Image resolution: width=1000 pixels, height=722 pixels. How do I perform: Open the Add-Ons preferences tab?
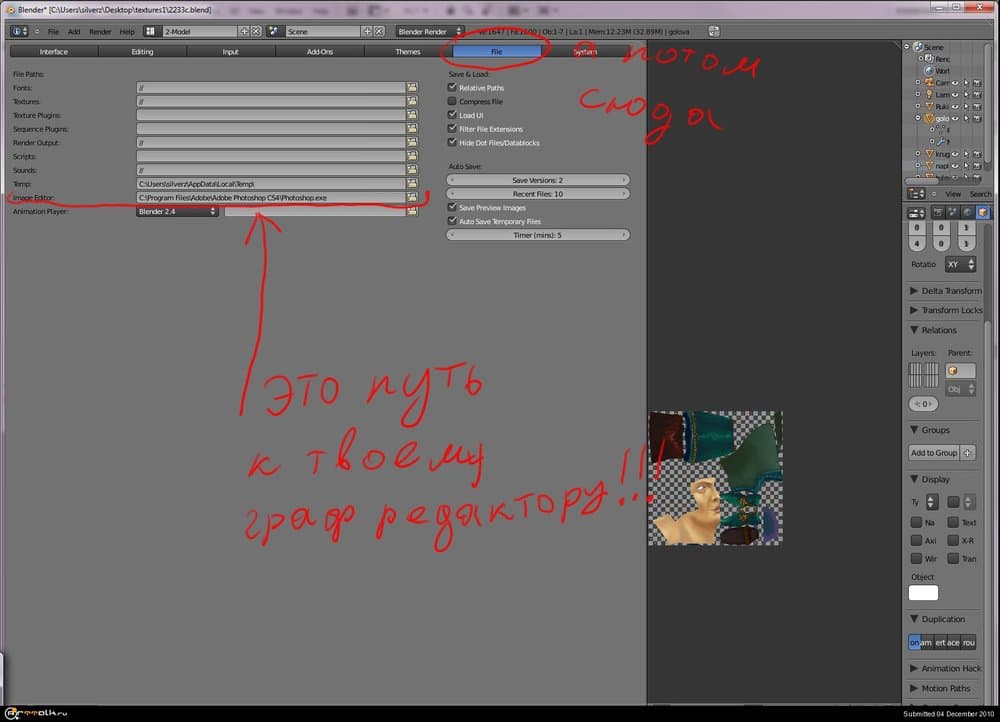319,51
